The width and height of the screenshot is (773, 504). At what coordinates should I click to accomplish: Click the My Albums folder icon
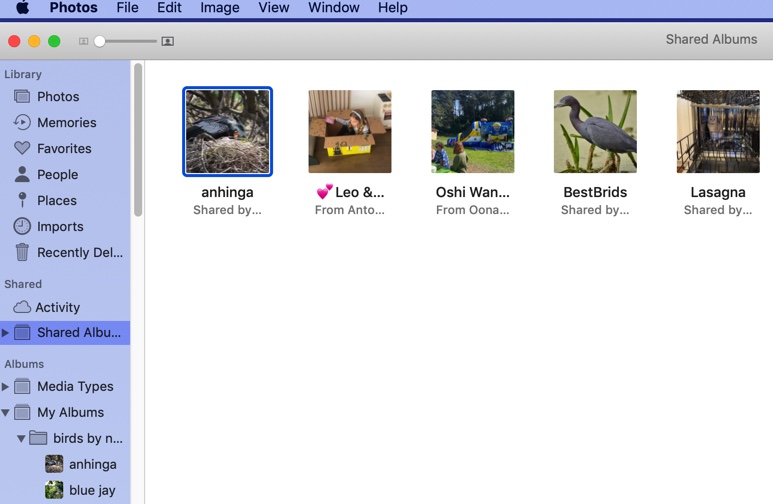[x=22, y=412]
